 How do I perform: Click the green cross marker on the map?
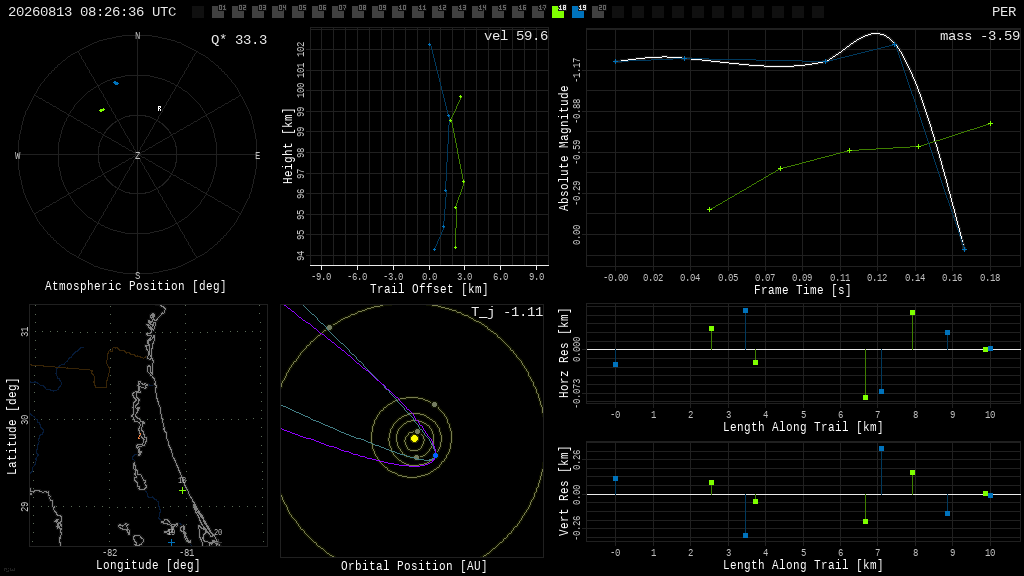pyautogui.click(x=182, y=490)
